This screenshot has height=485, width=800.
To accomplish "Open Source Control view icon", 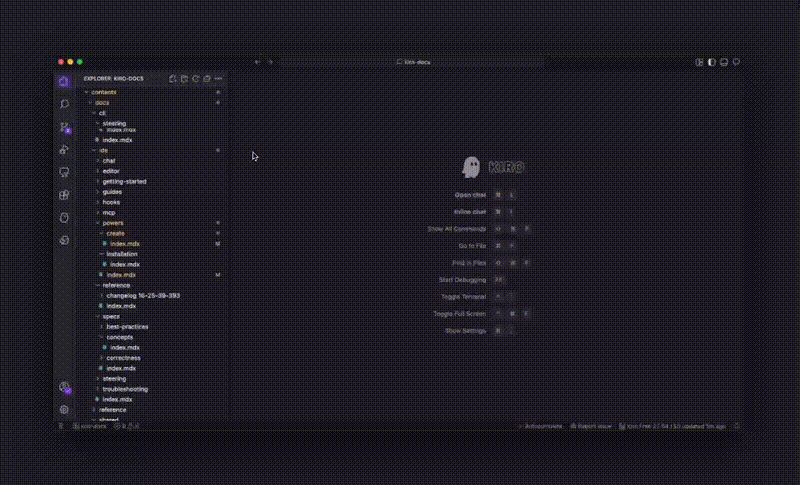I will (64, 127).
